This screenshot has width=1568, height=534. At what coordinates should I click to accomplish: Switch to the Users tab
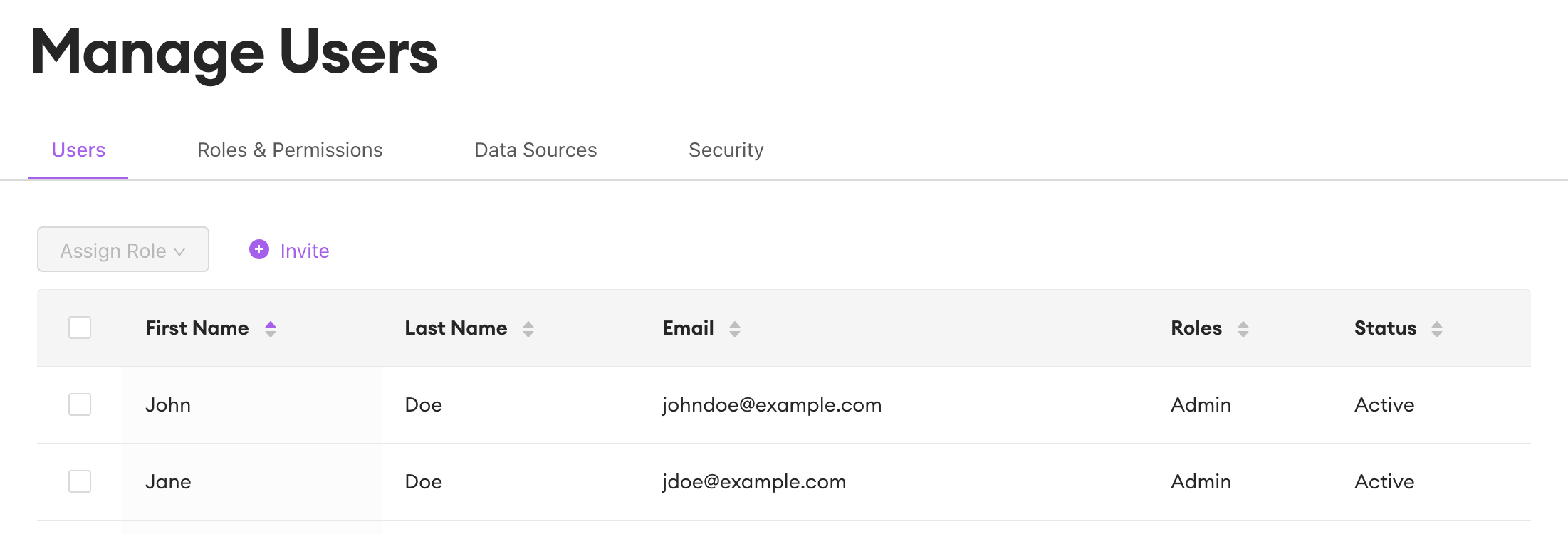coord(78,150)
